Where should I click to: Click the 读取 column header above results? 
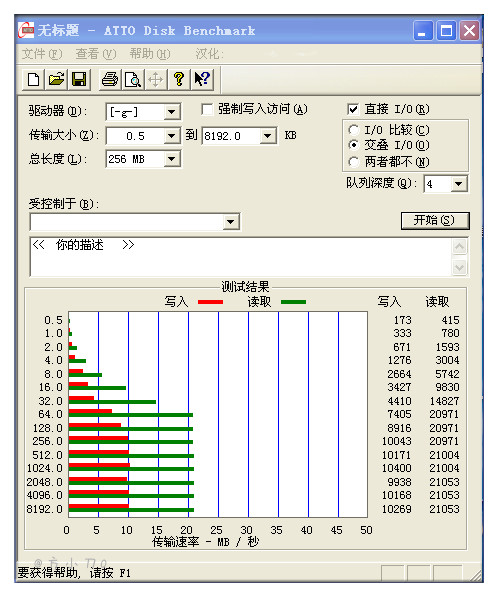coord(437,302)
